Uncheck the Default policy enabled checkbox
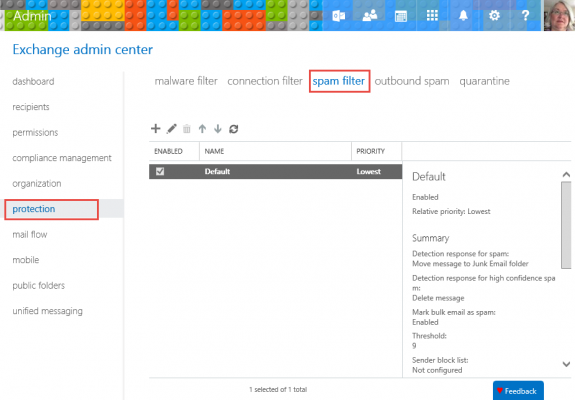Screen dimensions: 575x400 (x=160, y=171)
